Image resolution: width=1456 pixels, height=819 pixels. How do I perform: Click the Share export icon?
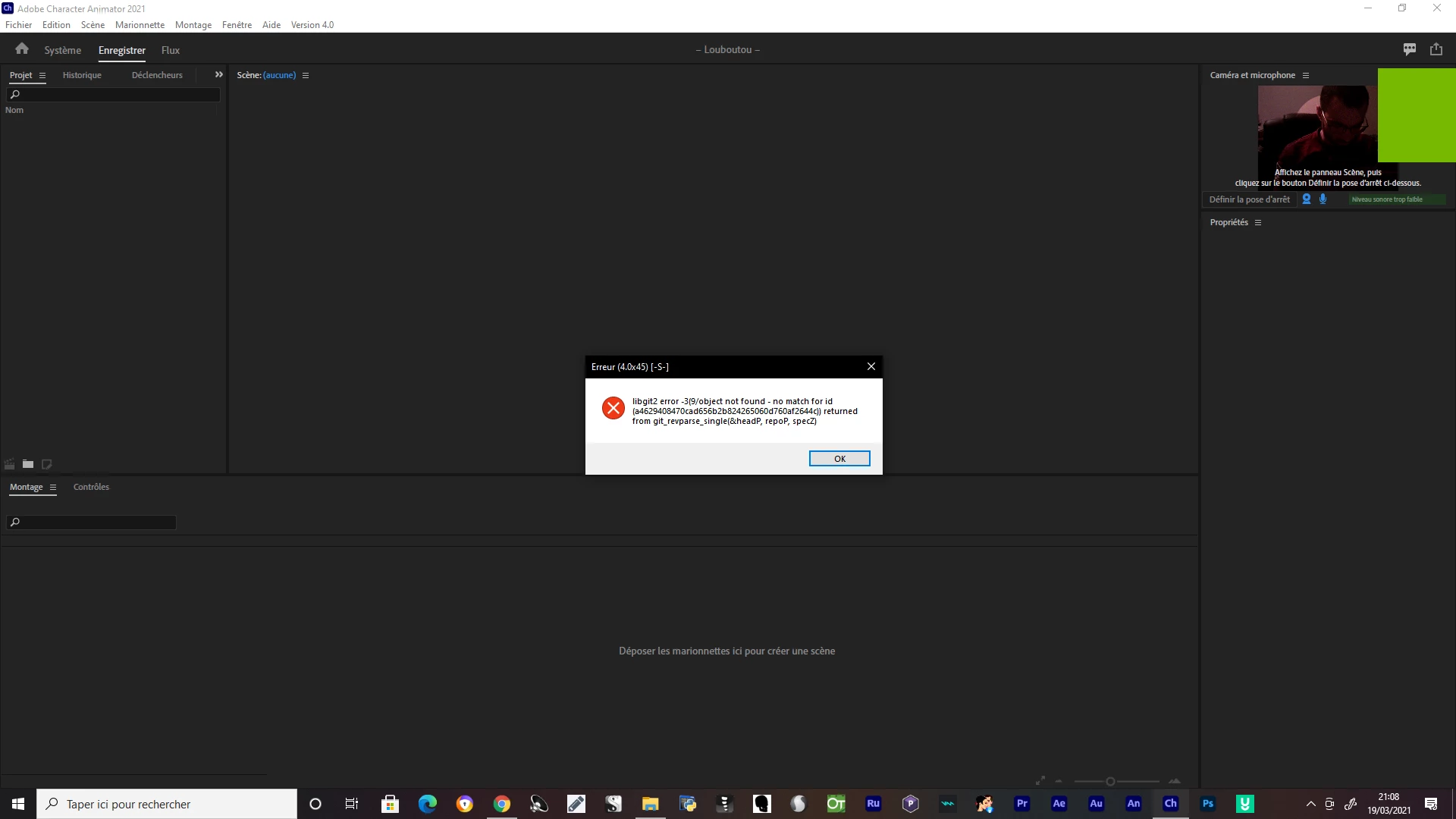(x=1436, y=49)
